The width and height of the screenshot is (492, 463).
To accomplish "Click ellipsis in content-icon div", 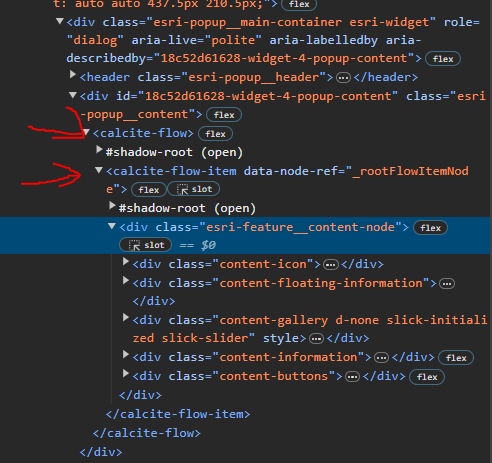I will tap(331, 265).
